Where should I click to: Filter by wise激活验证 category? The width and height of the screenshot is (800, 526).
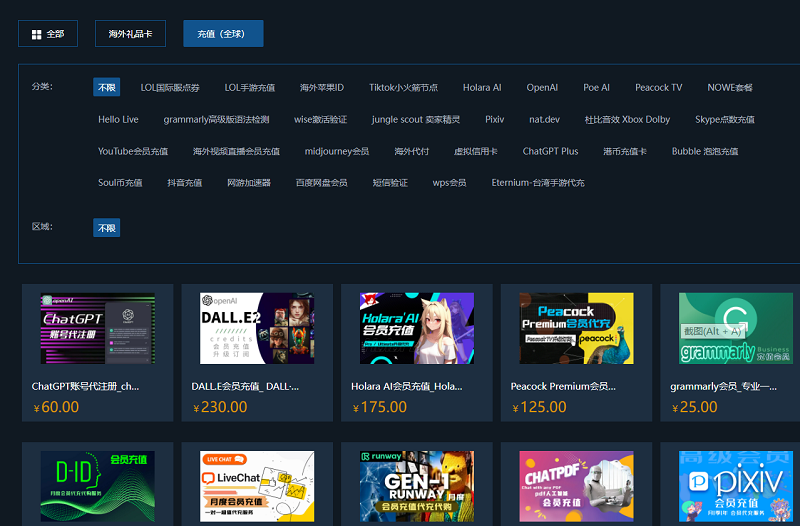tap(320, 119)
